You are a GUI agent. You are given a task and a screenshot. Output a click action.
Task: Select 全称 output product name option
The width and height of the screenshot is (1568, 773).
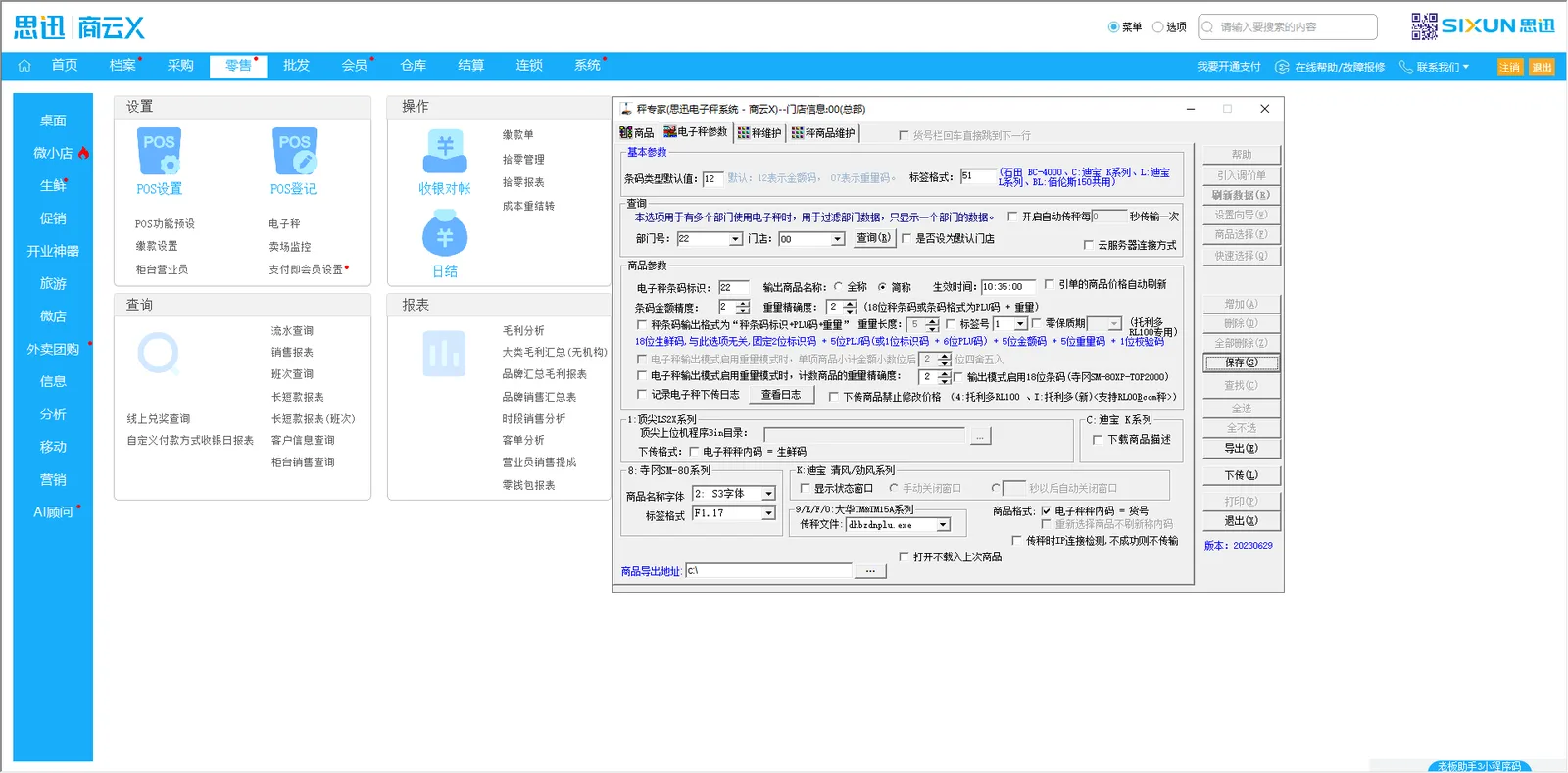point(838,287)
